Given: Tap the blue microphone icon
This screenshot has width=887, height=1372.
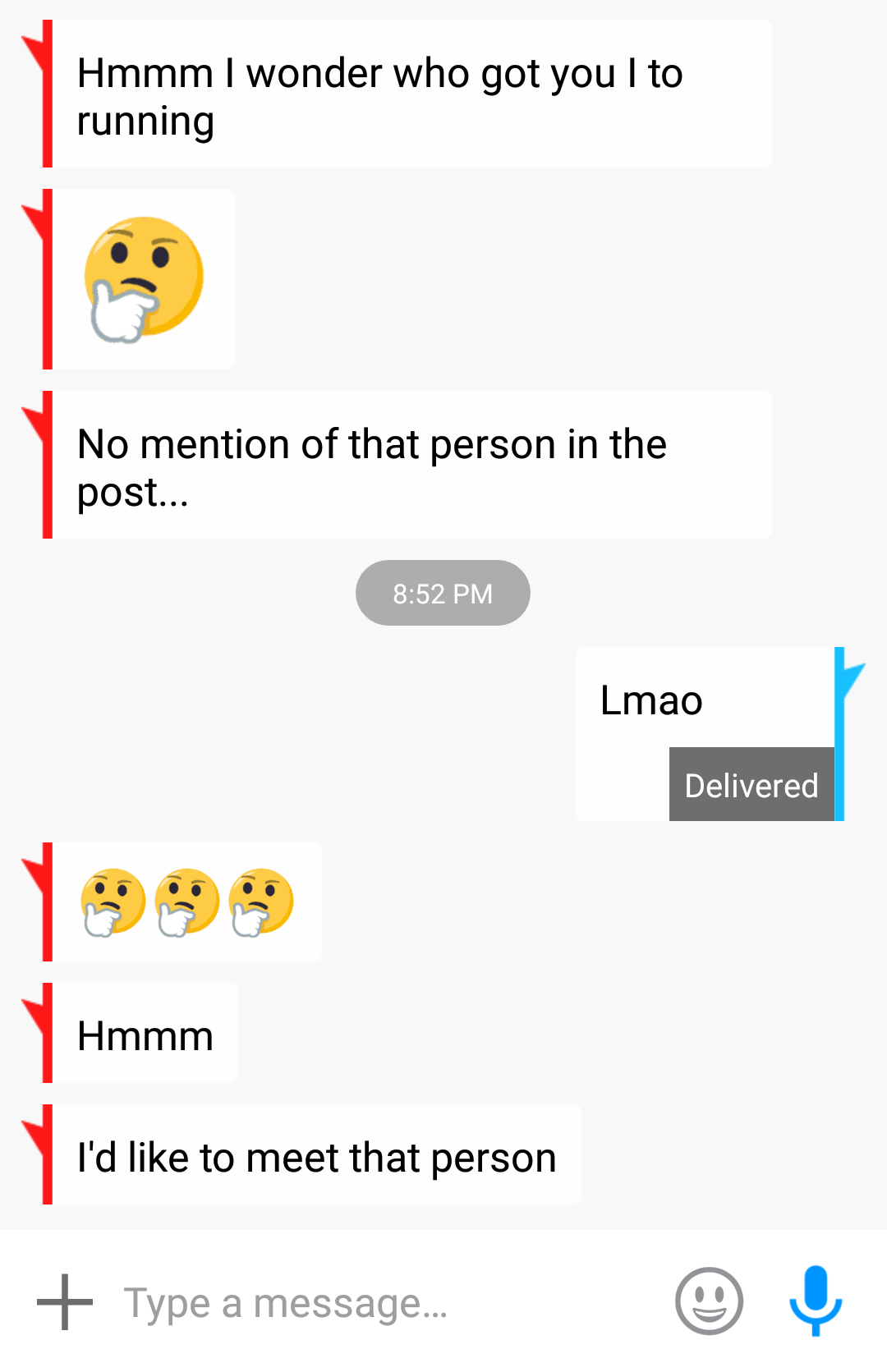Looking at the screenshot, I should coord(816,1301).
